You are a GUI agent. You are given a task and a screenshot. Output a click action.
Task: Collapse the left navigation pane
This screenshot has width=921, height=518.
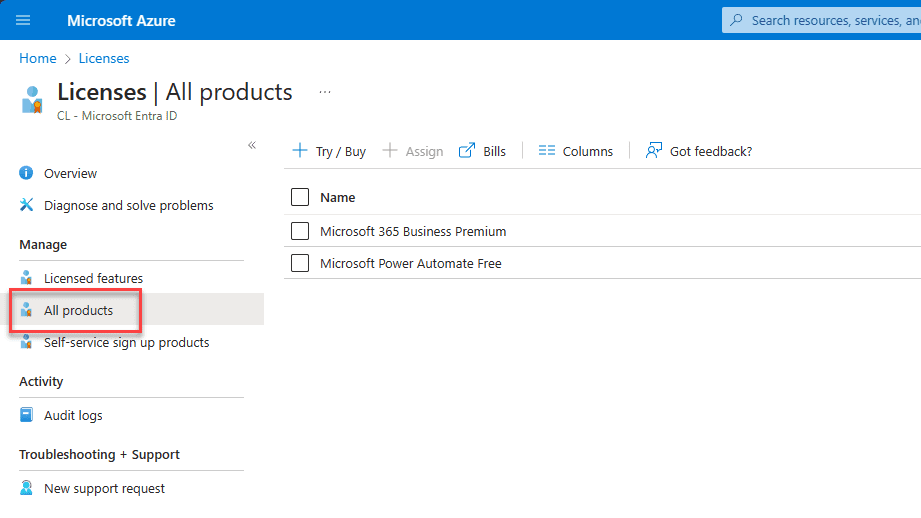tap(252, 145)
